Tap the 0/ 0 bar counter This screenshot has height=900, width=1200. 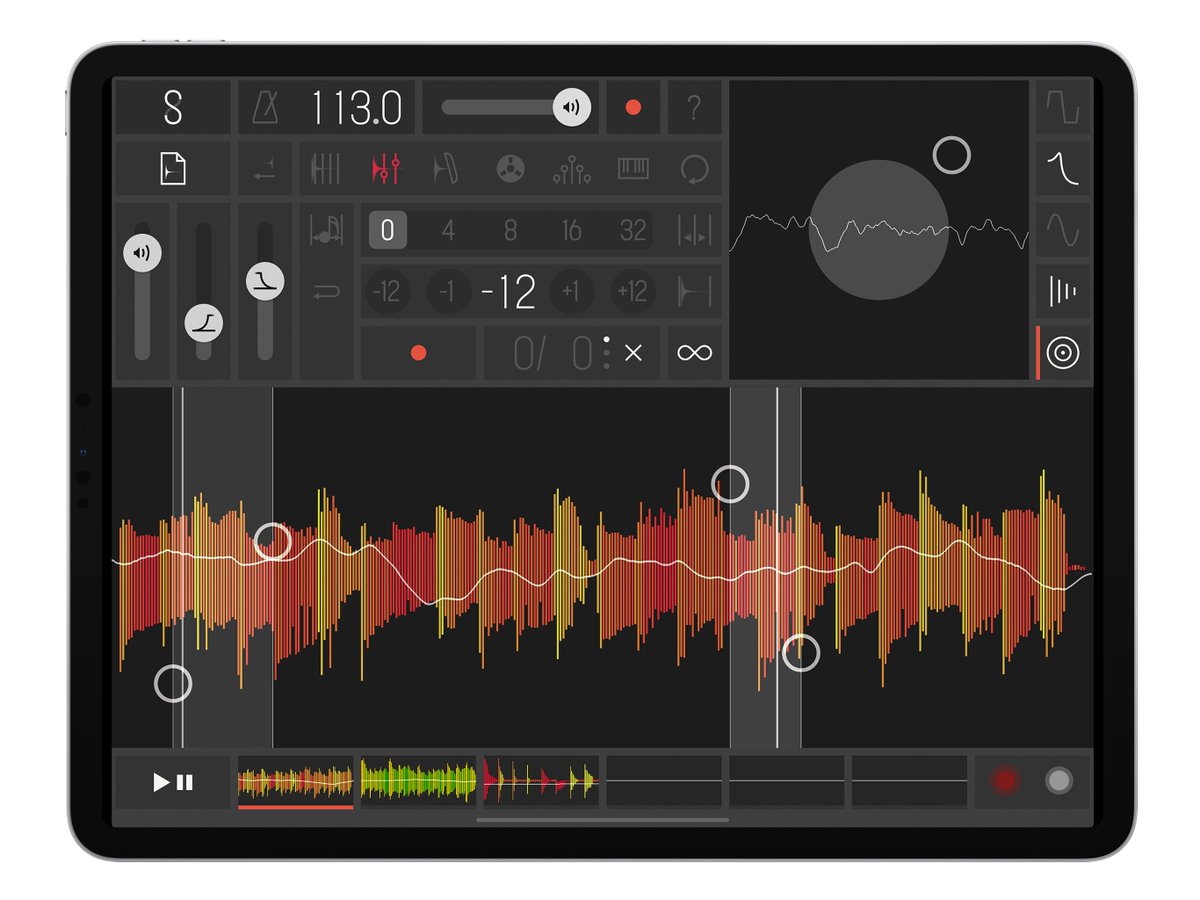coord(553,354)
